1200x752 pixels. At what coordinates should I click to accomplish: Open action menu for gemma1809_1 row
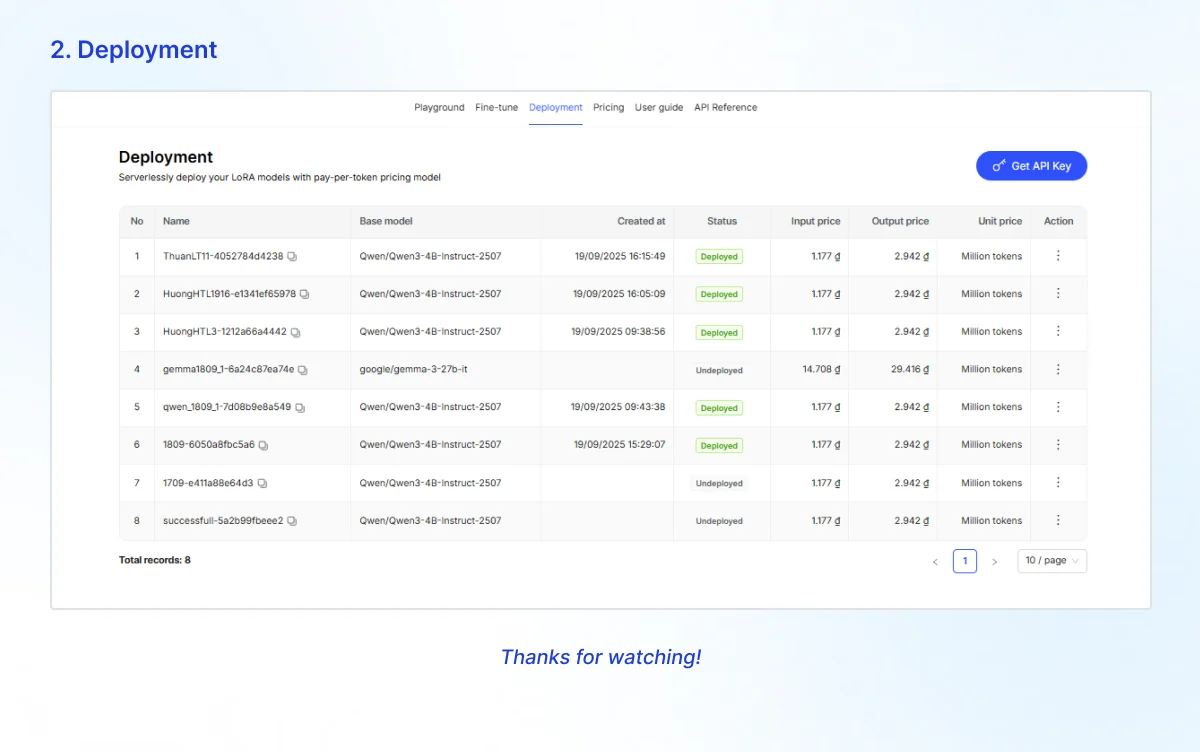(x=1058, y=369)
